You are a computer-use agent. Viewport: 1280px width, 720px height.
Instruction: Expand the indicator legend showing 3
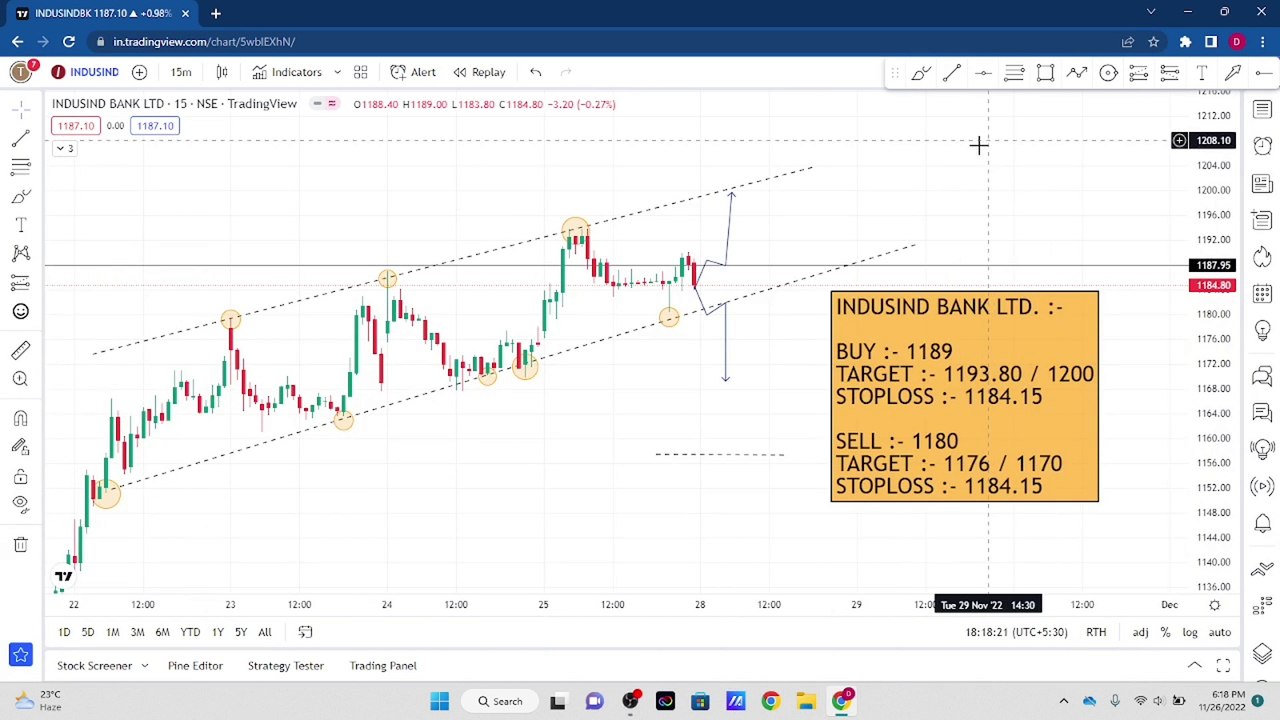[x=63, y=148]
